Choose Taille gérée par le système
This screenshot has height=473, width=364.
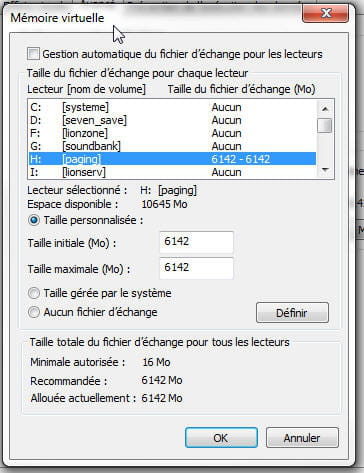[34, 293]
